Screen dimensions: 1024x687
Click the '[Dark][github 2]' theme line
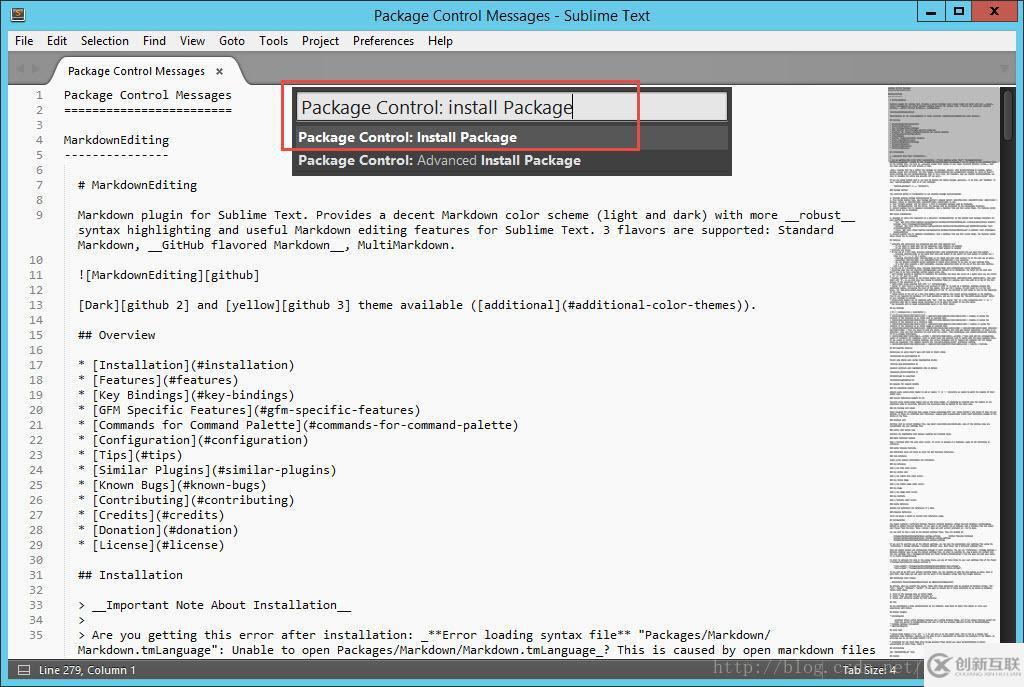(x=417, y=305)
